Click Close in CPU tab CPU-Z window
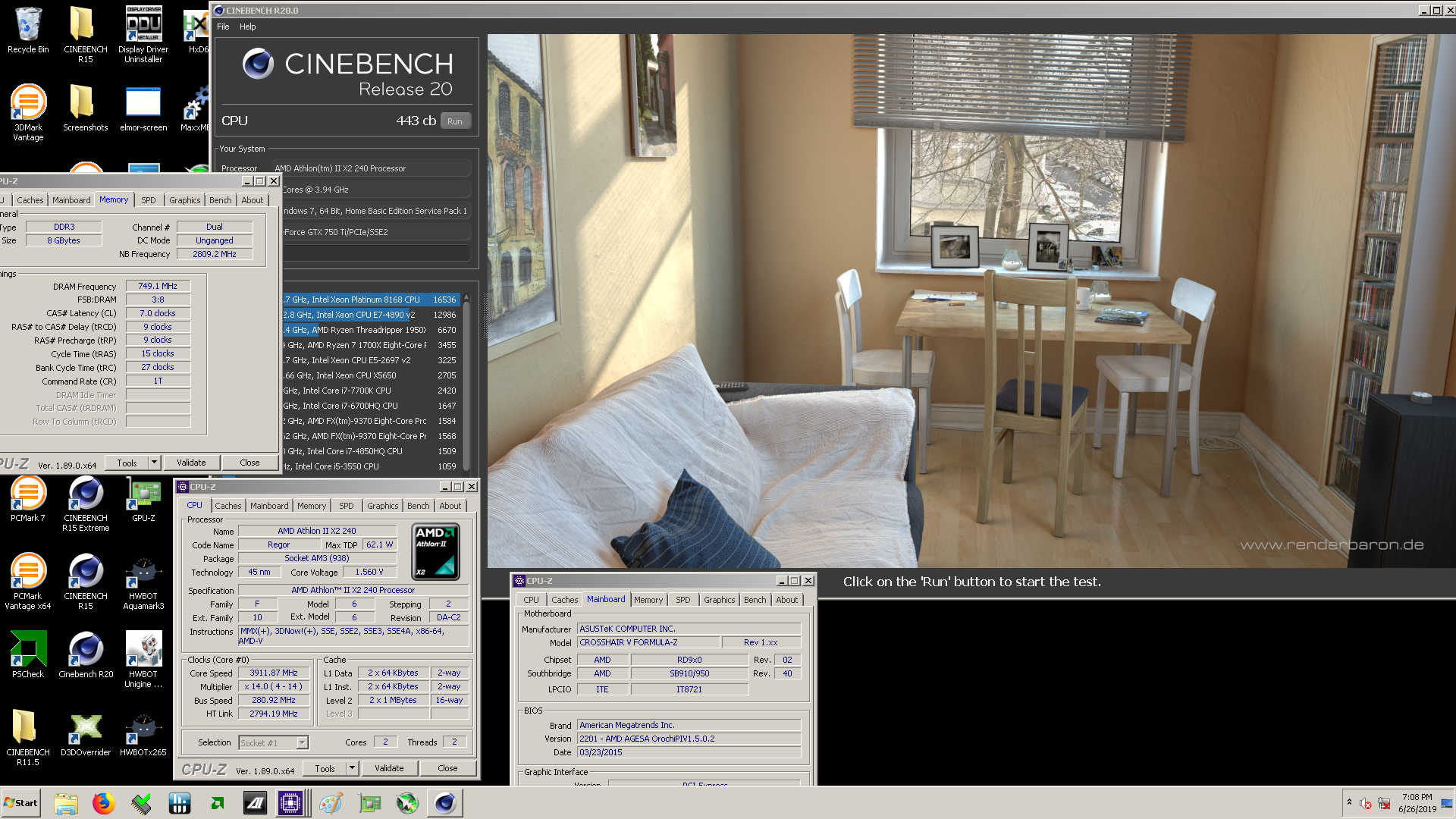 click(447, 768)
